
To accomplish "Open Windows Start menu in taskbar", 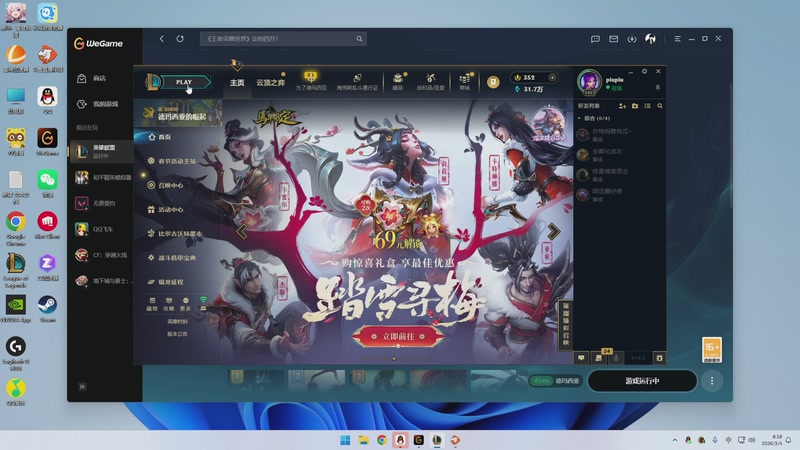I will click(345, 440).
